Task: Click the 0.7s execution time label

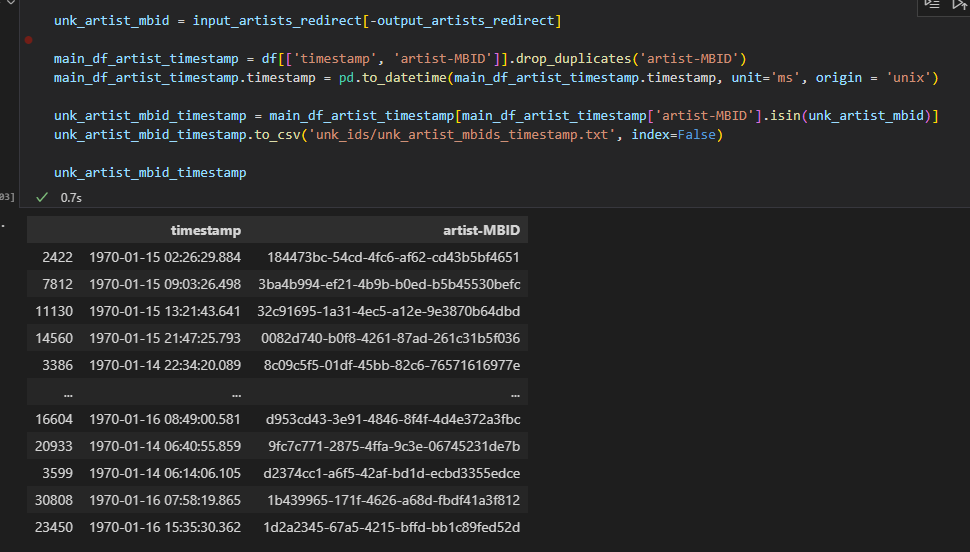Action: click(x=71, y=198)
